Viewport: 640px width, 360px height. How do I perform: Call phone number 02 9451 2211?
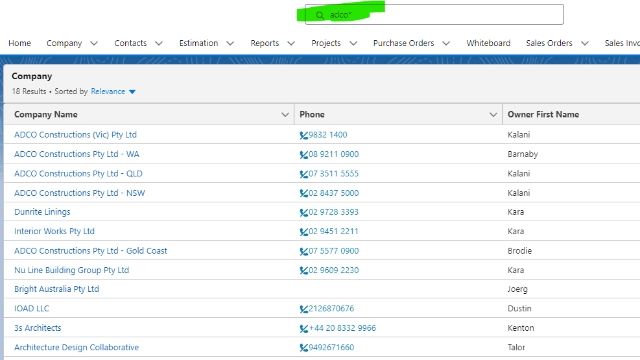[333, 231]
